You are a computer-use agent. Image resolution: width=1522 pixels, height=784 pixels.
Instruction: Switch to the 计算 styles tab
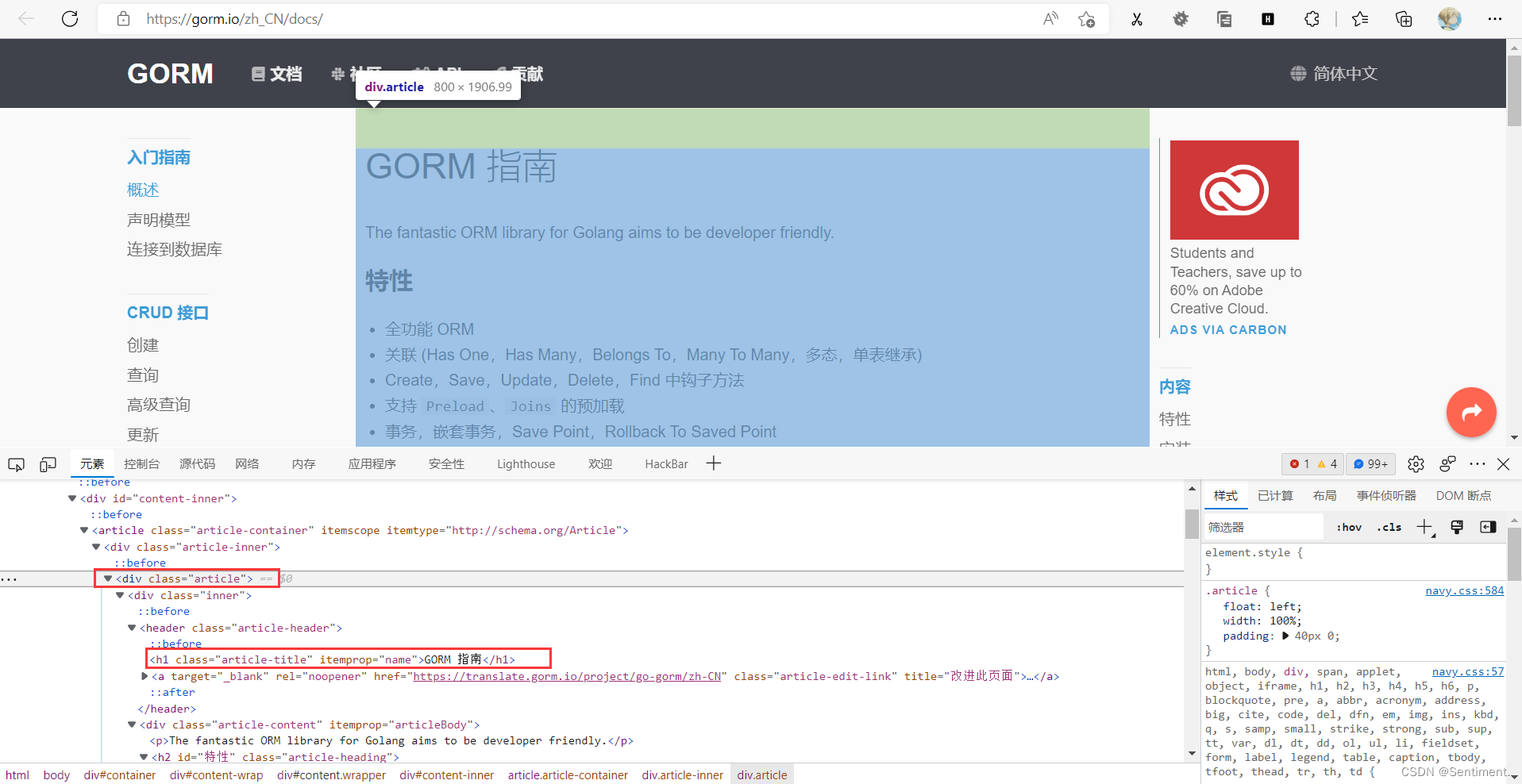1275,494
